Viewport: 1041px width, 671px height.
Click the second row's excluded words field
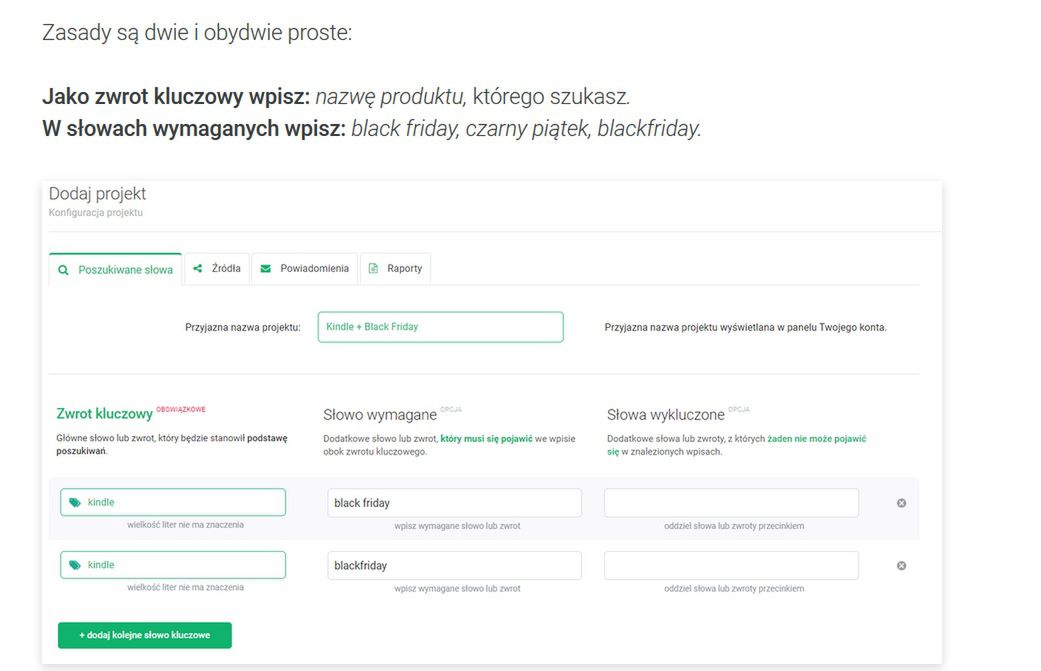(732, 565)
